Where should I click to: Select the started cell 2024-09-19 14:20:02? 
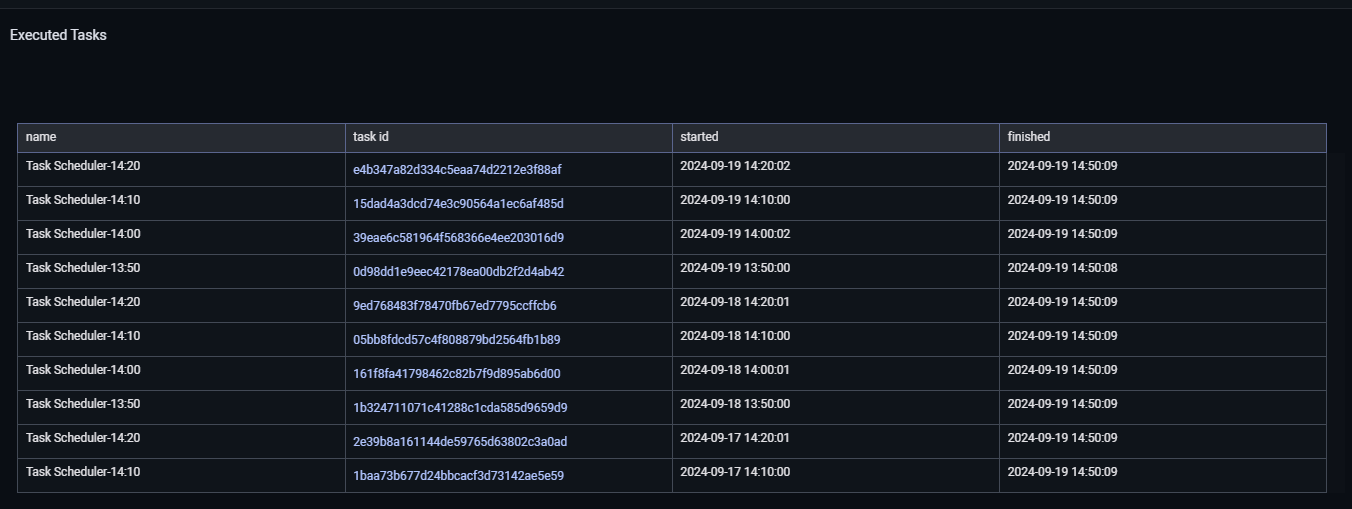[x=735, y=166]
